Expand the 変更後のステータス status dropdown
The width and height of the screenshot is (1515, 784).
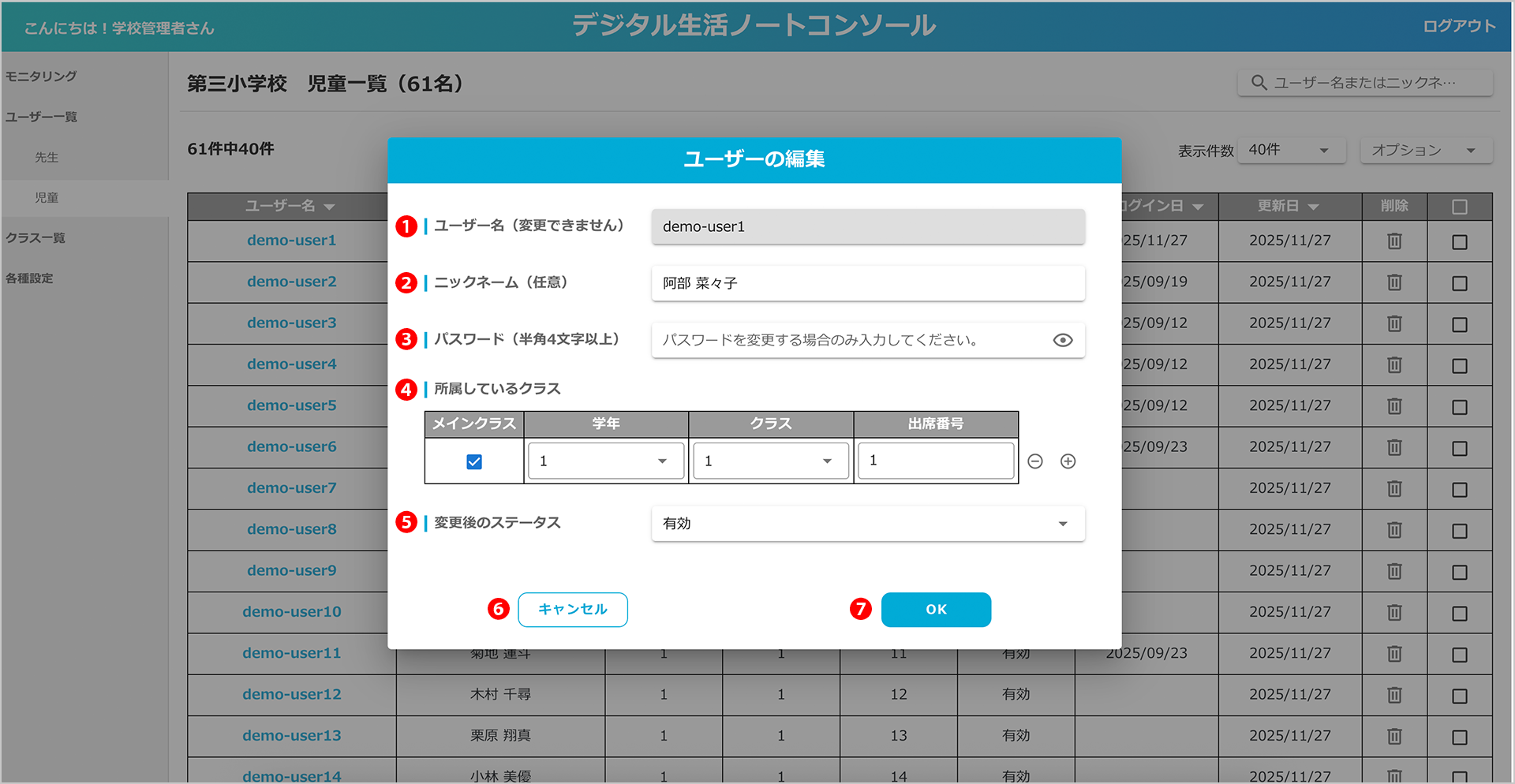[867, 524]
